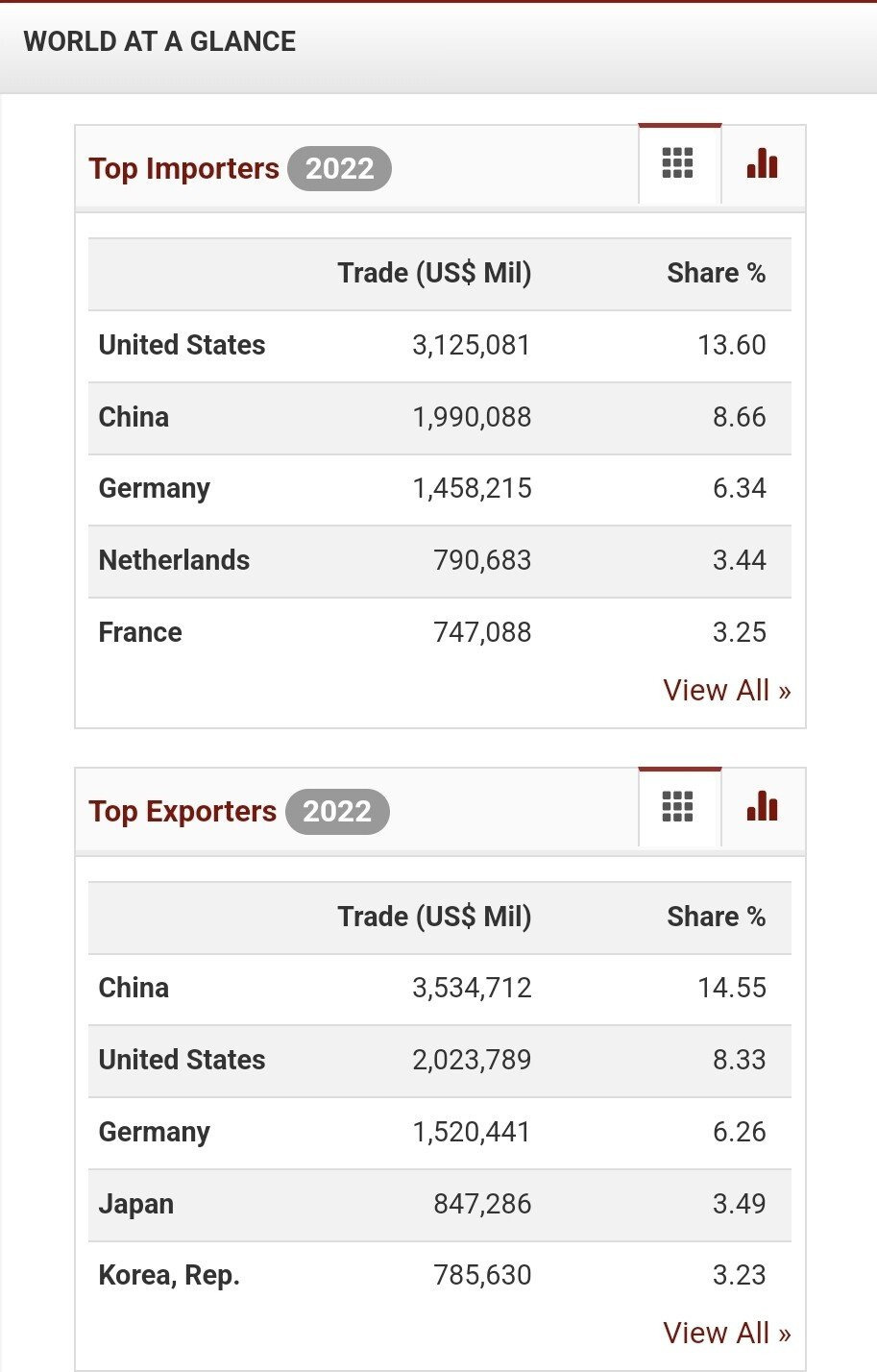This screenshot has width=877, height=1372.
Task: Show Top Exporters as bar chart
Action: [x=762, y=808]
